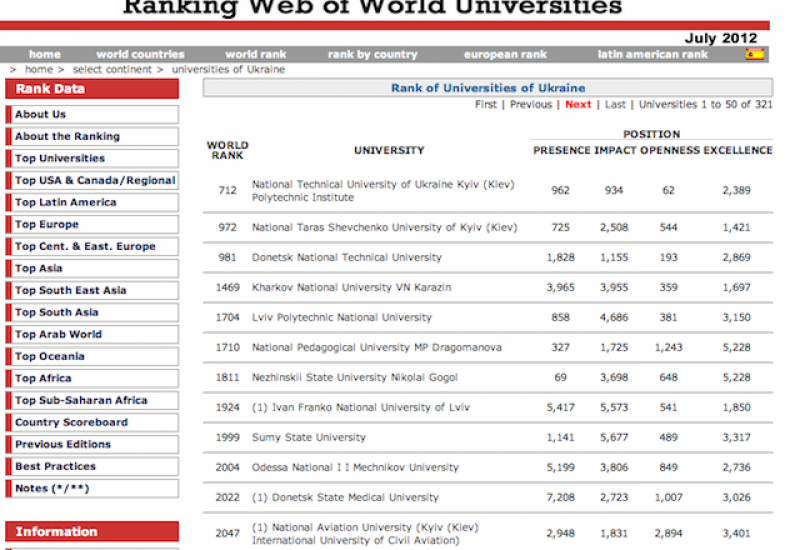Go to Last page of results
800x550 pixels.
pos(615,104)
